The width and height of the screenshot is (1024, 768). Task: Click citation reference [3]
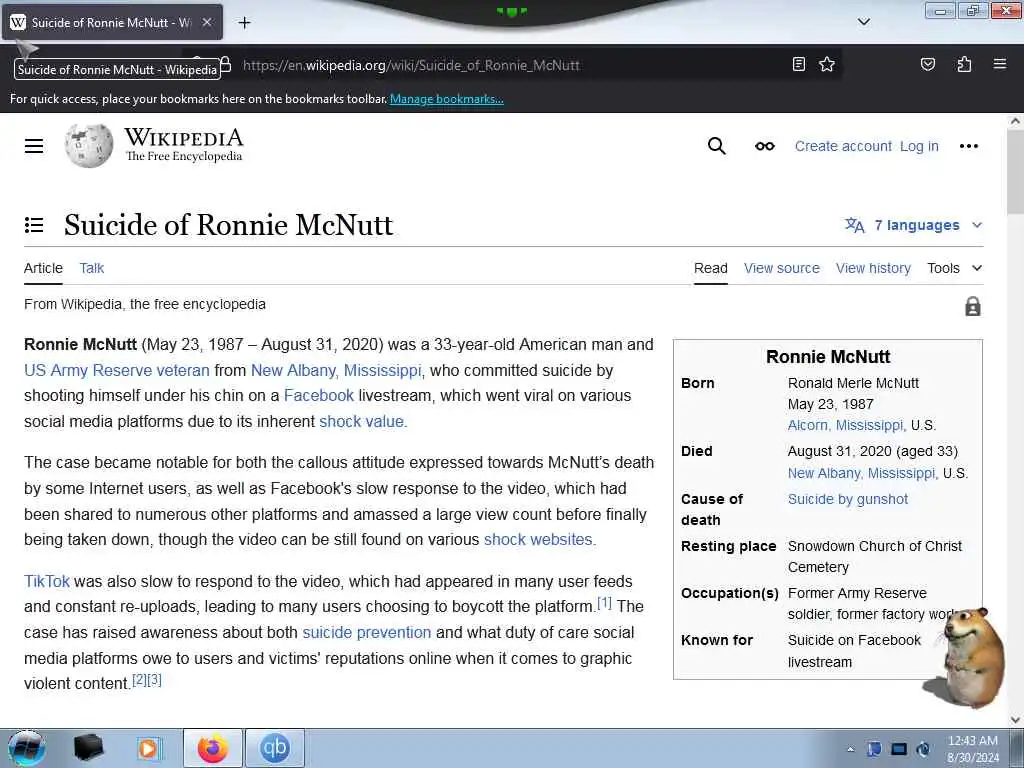pos(154,680)
